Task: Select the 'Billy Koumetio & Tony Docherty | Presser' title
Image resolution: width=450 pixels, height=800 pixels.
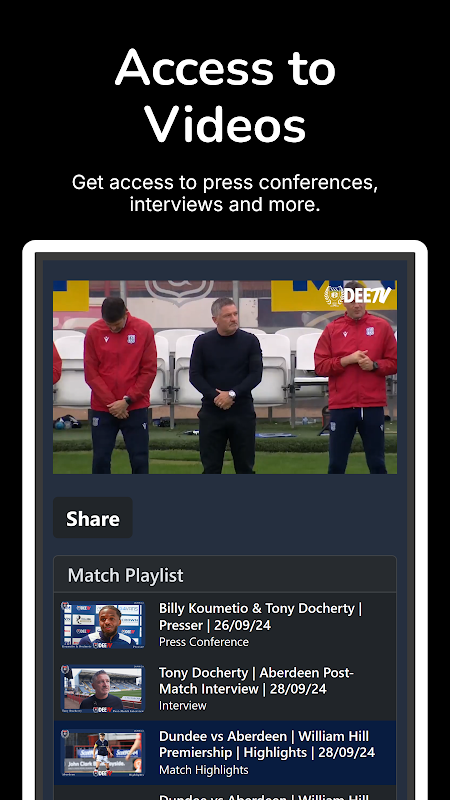Action: point(260,616)
